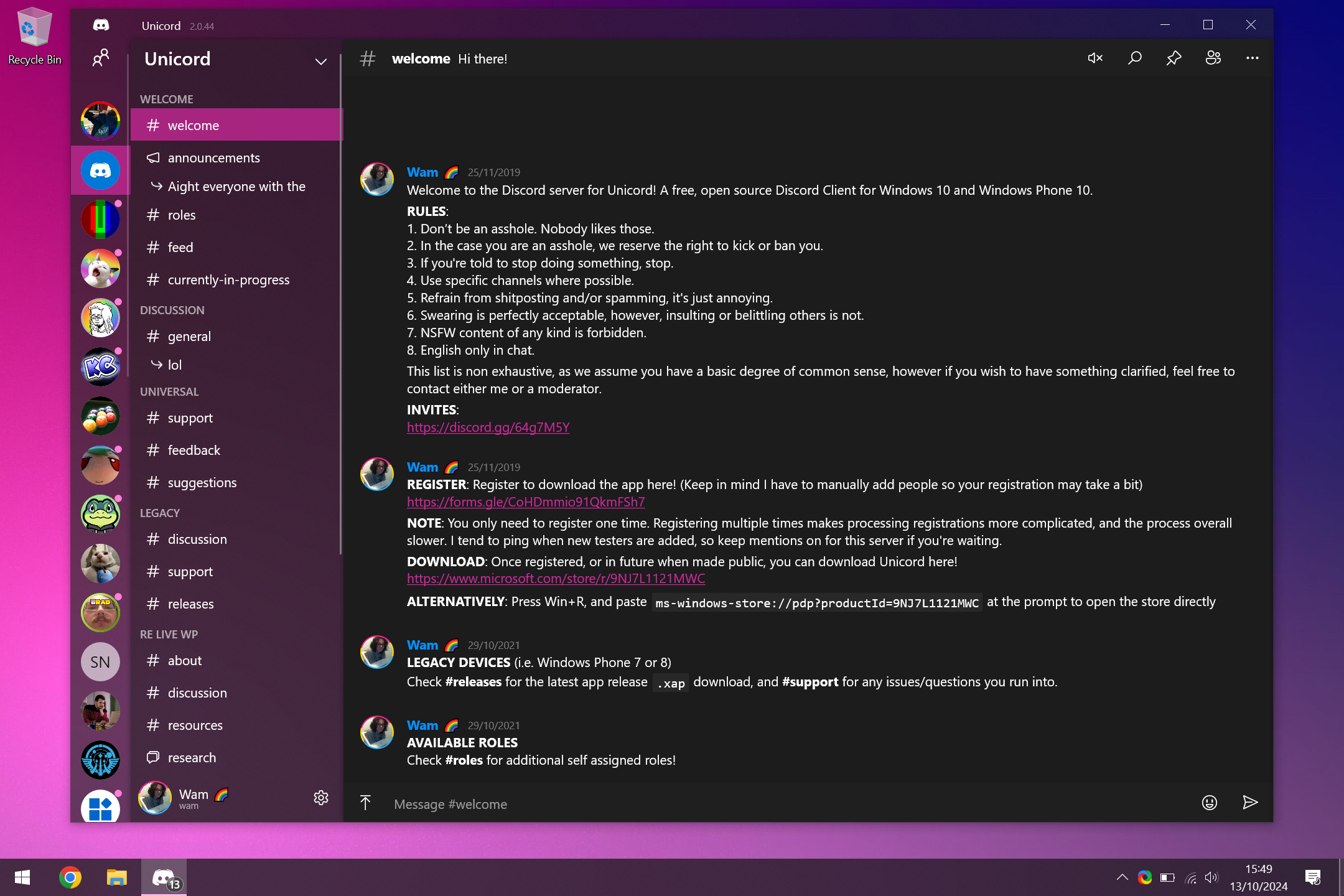Show hidden system tray icons

(1122, 877)
